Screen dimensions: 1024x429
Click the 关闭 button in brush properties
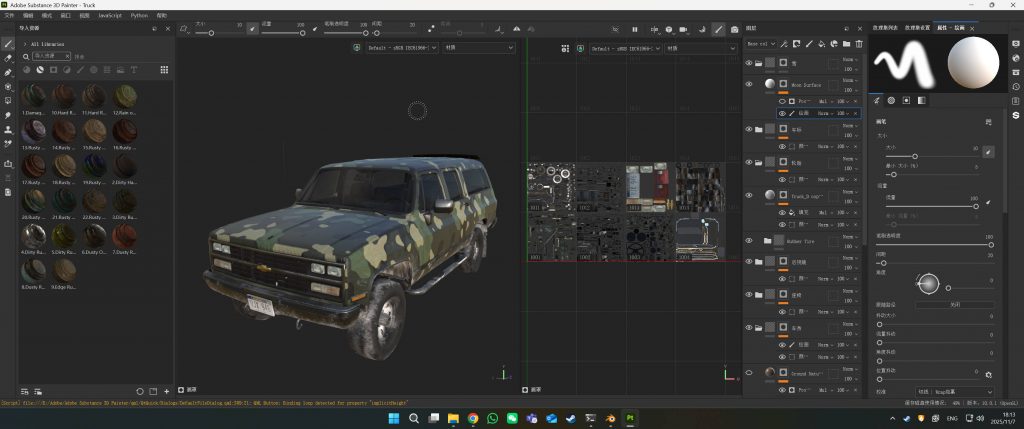tap(954, 304)
